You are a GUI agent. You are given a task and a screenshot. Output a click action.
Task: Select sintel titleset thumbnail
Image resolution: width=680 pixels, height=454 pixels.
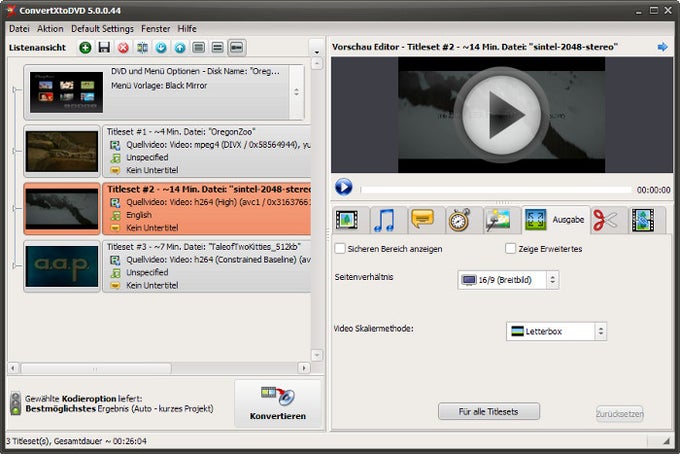pos(62,209)
